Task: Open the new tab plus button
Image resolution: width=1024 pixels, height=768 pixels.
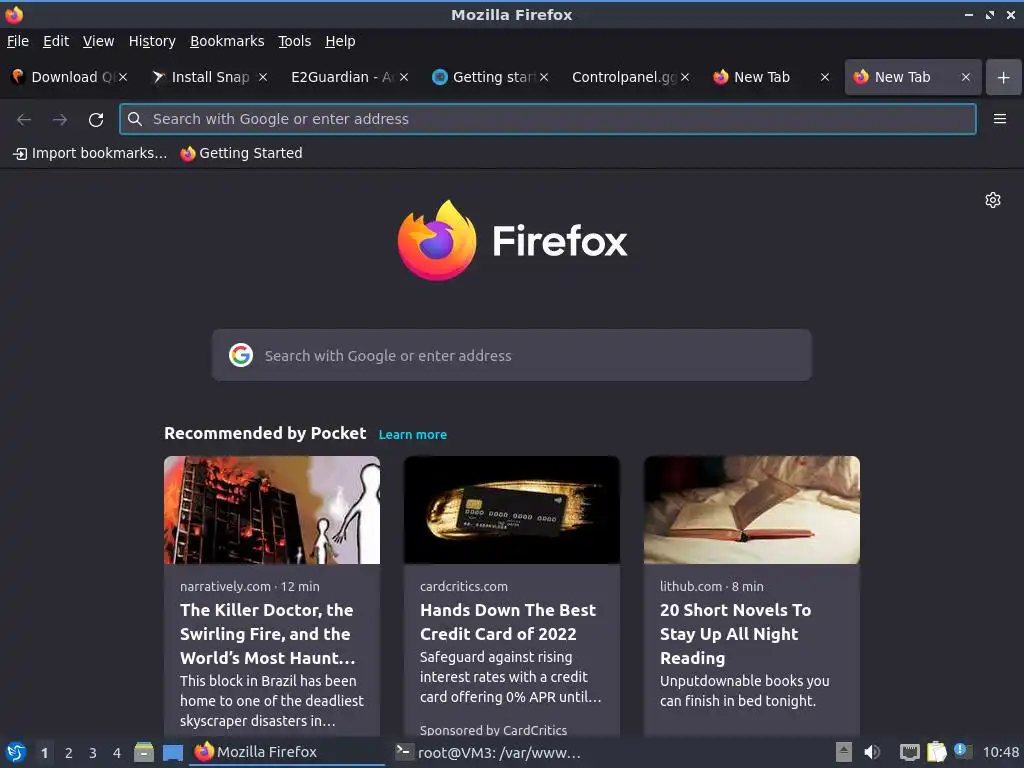Action: (x=1003, y=77)
